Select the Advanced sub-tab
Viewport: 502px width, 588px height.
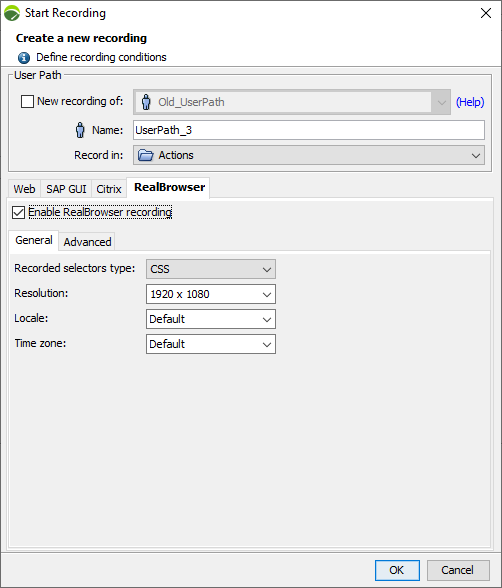pyautogui.click(x=87, y=242)
